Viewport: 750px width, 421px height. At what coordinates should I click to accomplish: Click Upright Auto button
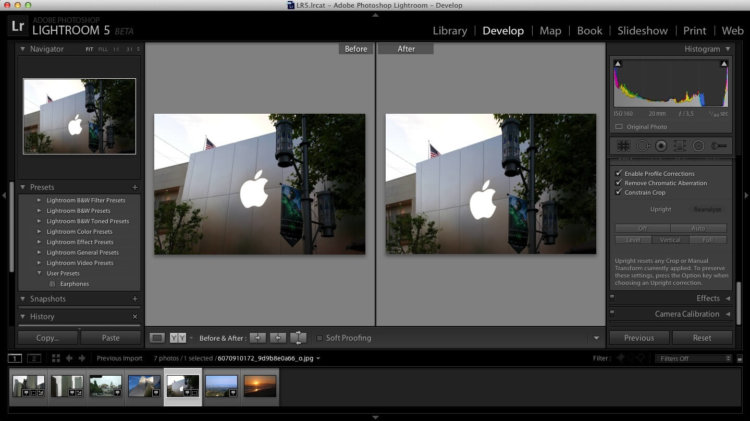(x=698, y=228)
